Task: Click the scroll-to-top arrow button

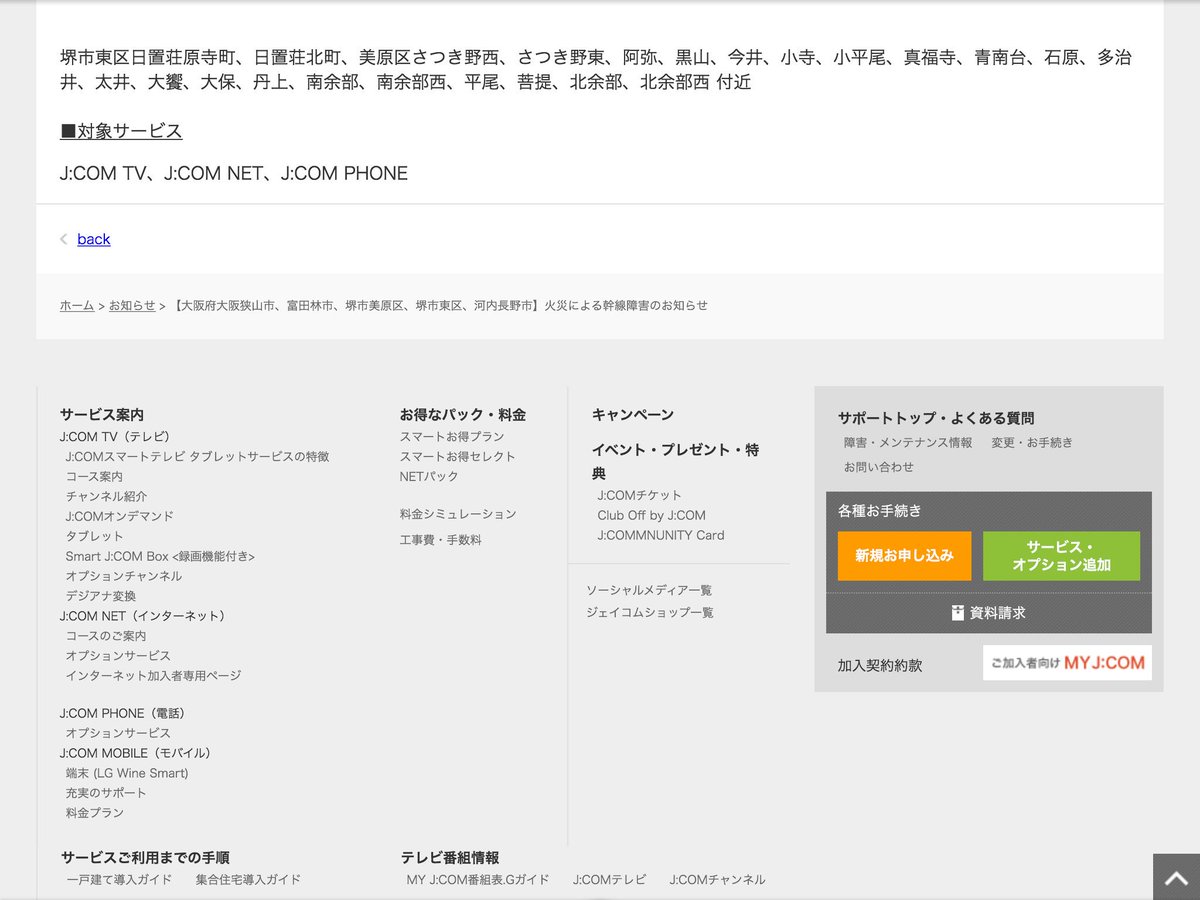Action: tap(1176, 877)
